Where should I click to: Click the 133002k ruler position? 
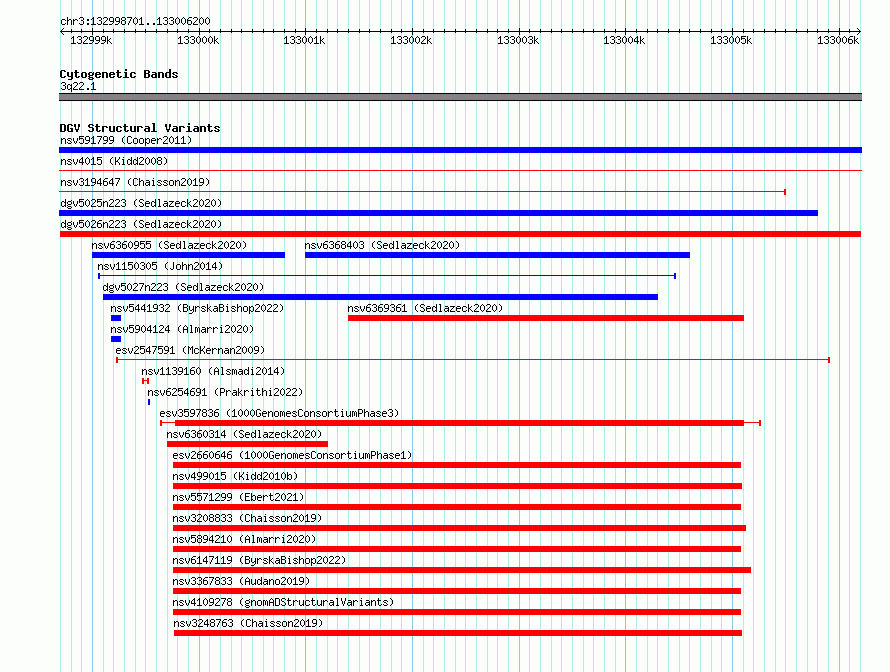coord(411,40)
